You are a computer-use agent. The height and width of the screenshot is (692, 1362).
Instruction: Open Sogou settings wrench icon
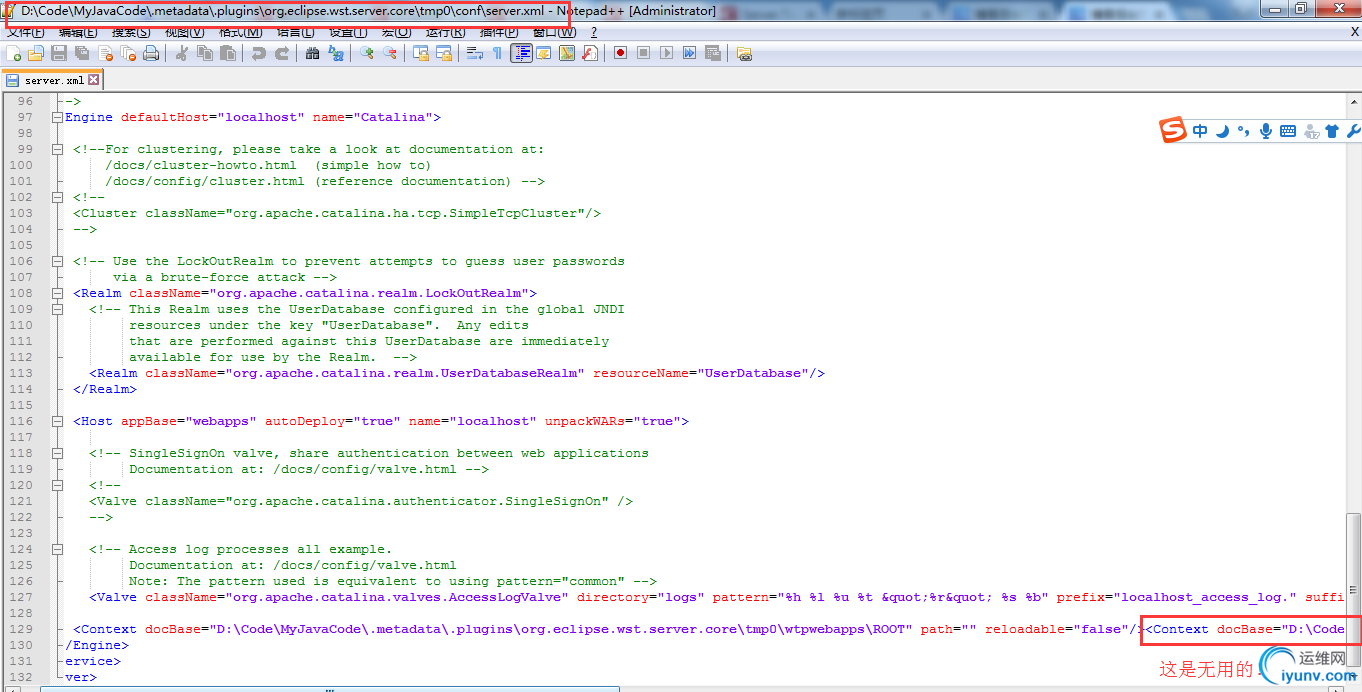[1354, 131]
